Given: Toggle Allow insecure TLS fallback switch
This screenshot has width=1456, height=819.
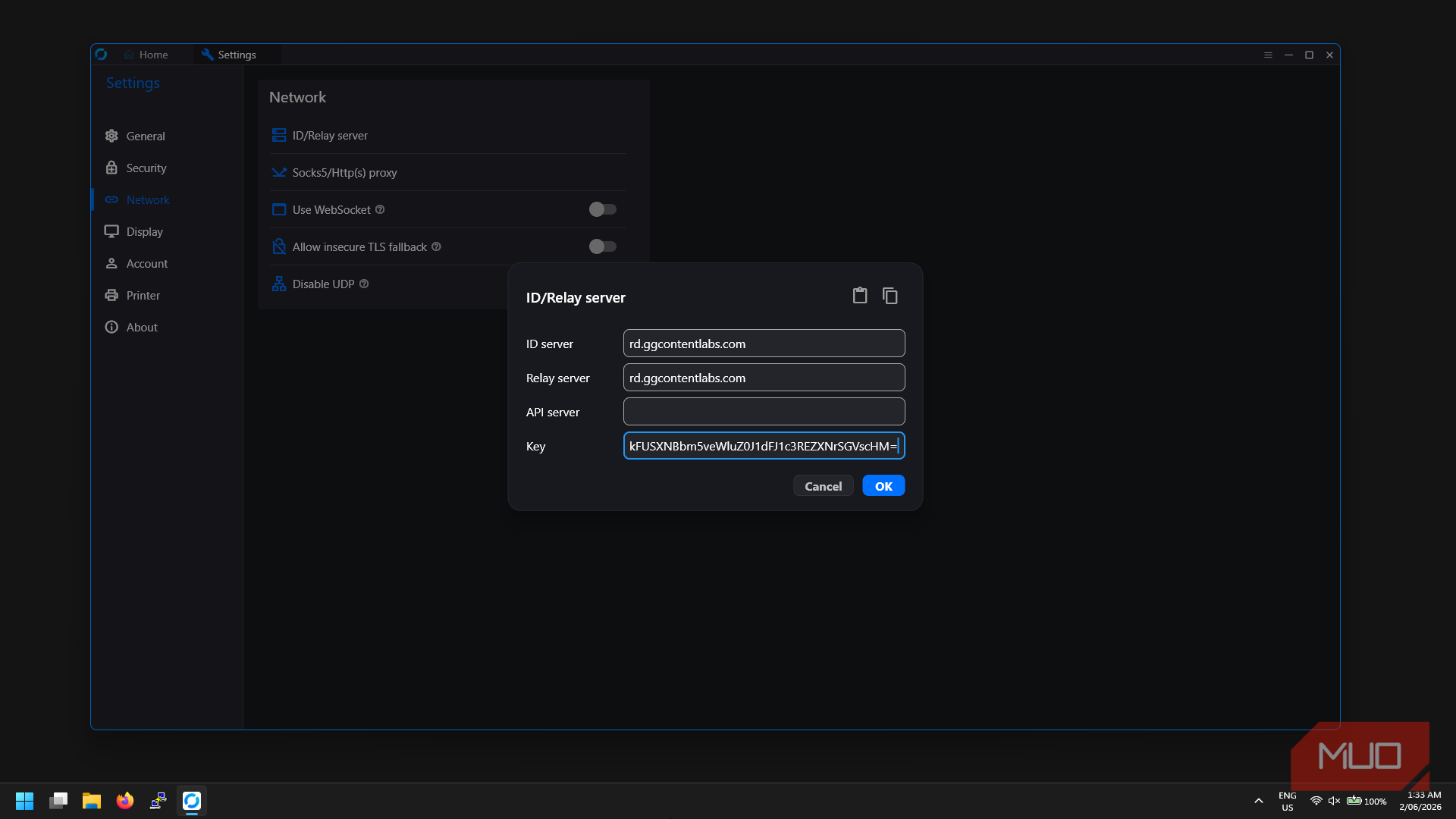Looking at the screenshot, I should pyautogui.click(x=603, y=246).
